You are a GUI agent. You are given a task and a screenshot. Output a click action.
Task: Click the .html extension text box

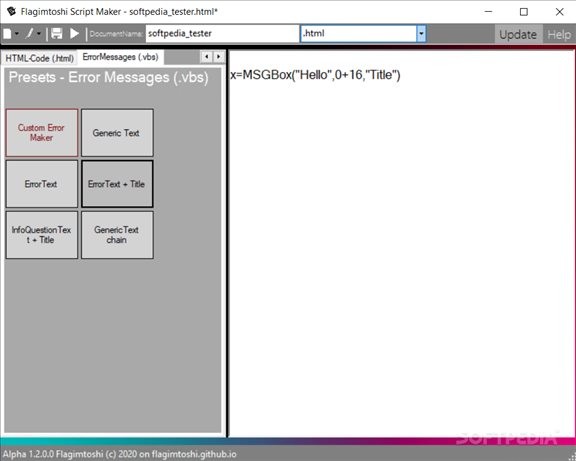(359, 33)
